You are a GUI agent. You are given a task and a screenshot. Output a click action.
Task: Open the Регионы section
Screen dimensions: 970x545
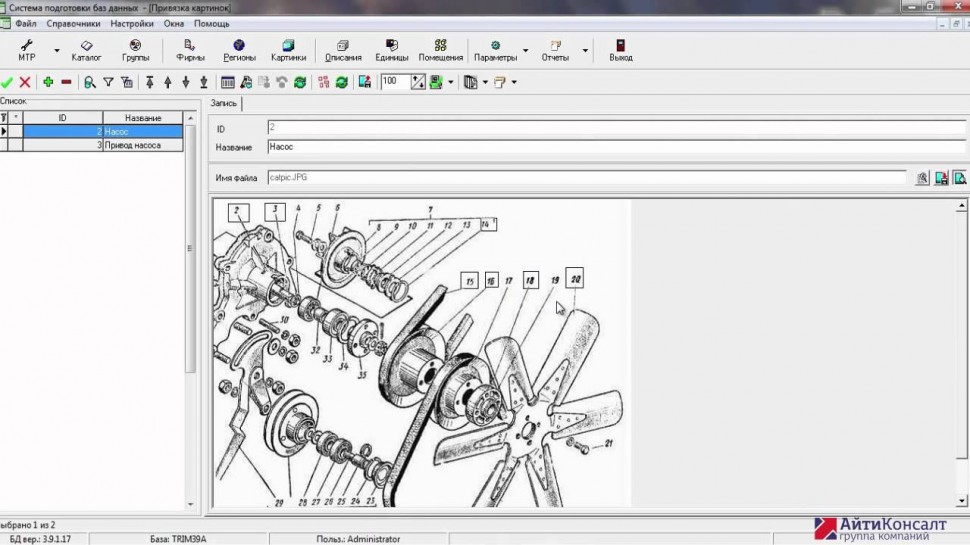239,50
